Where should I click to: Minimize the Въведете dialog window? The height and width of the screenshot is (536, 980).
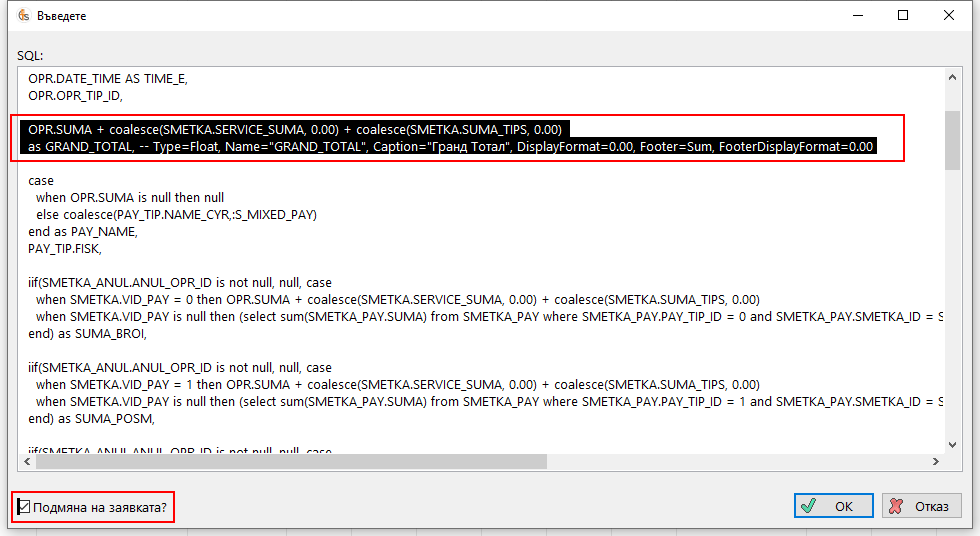[x=855, y=16]
